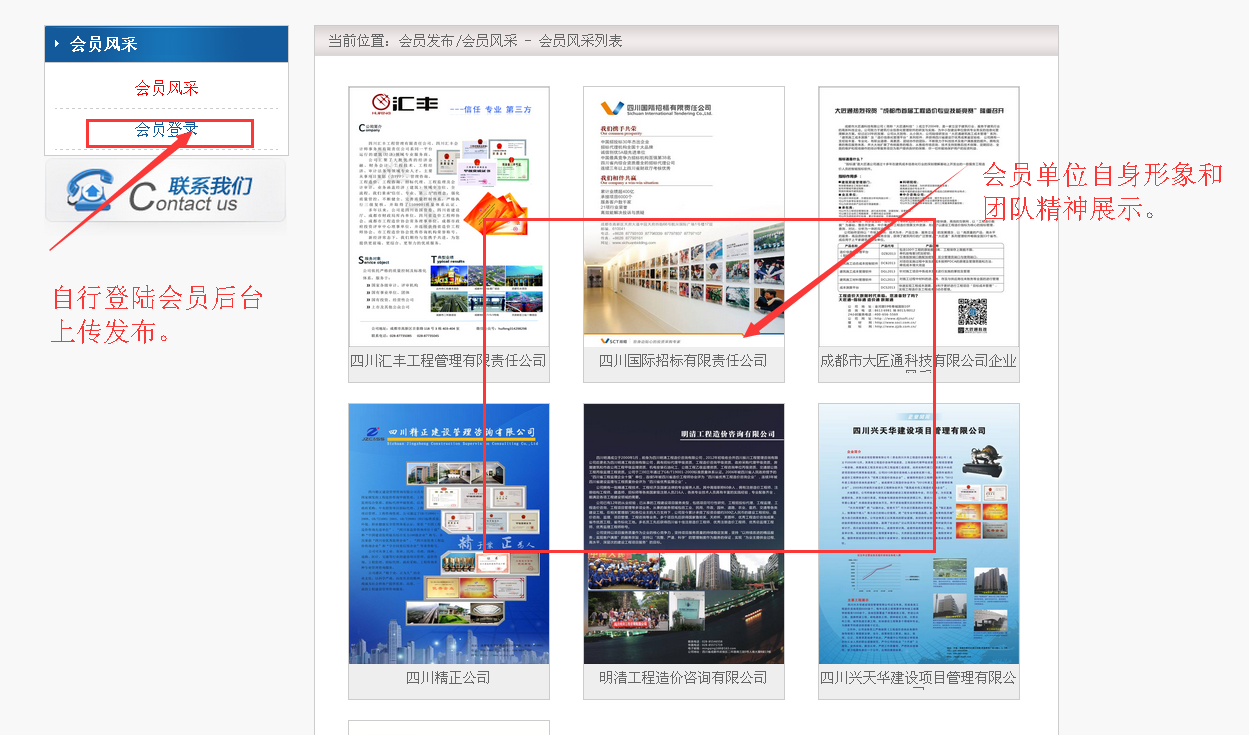Open the 明清工程造价咨询 dark poster thumbnail

click(684, 534)
